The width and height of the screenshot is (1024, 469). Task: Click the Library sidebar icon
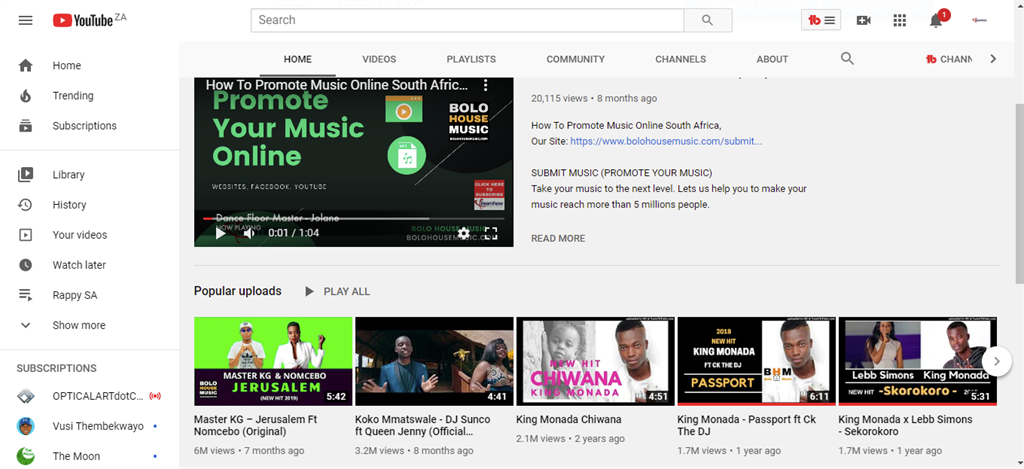tap(25, 174)
